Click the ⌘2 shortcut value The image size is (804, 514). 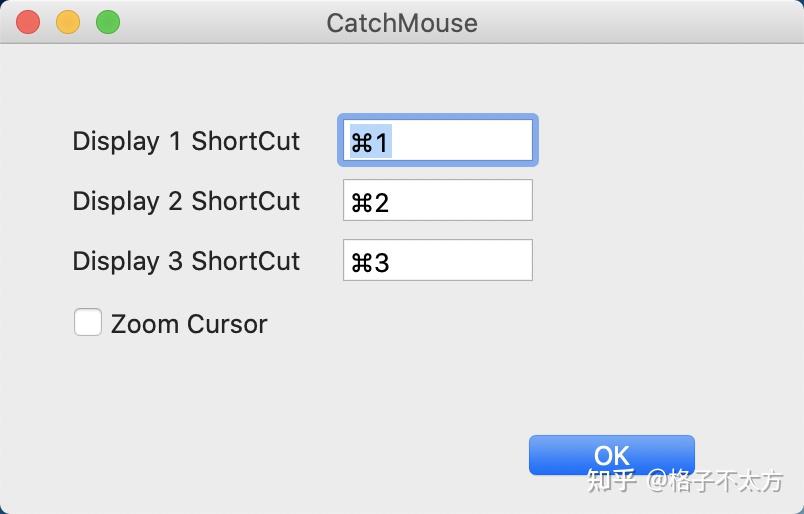tap(370, 202)
